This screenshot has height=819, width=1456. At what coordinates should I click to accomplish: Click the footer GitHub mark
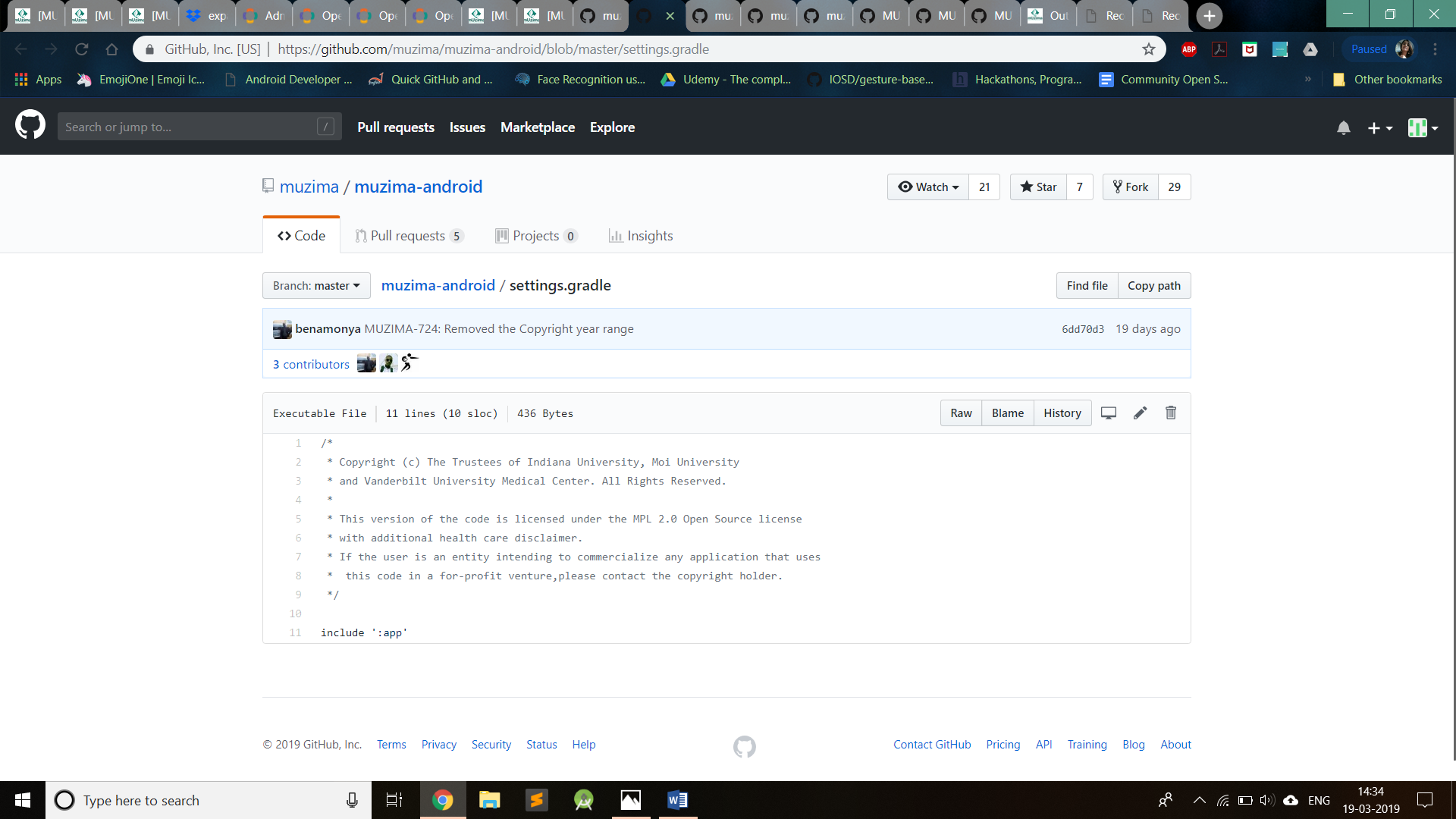(x=745, y=746)
